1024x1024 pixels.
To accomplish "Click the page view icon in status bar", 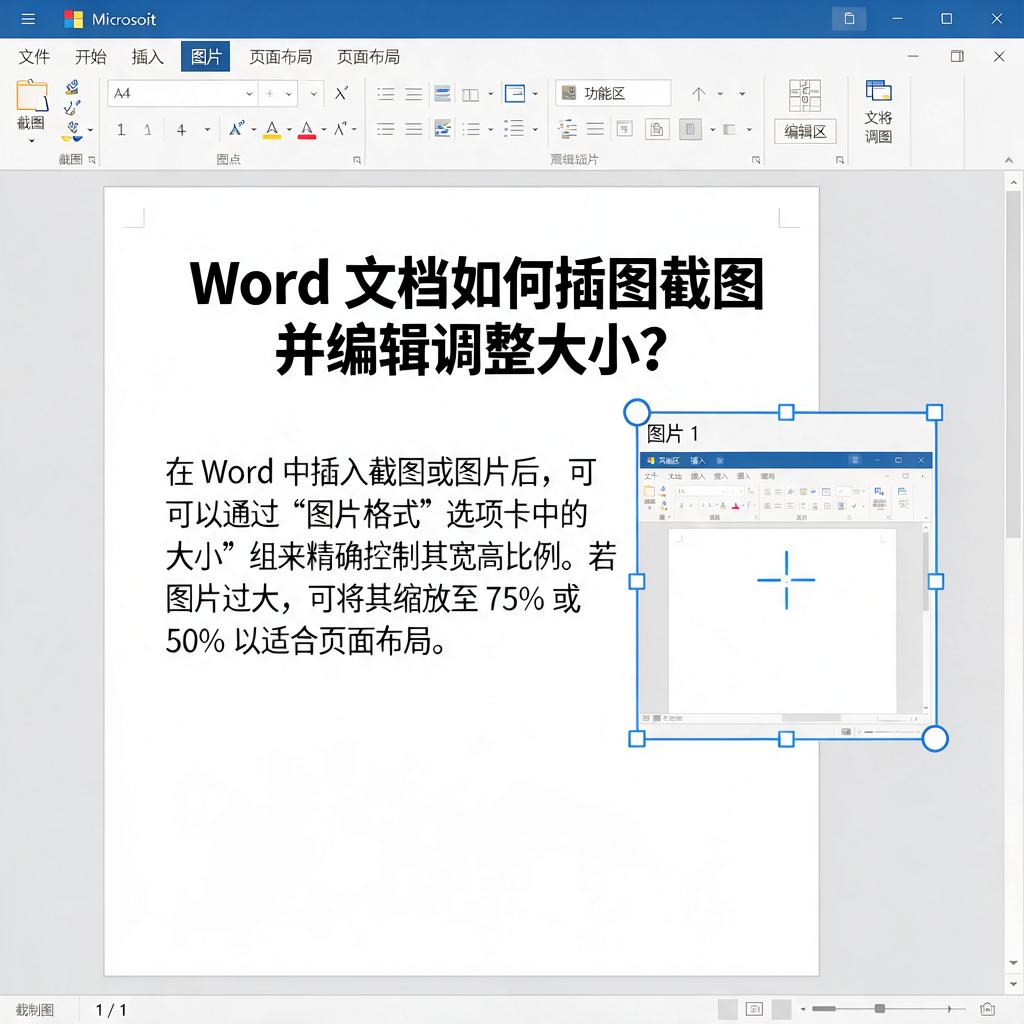I will [x=754, y=1009].
